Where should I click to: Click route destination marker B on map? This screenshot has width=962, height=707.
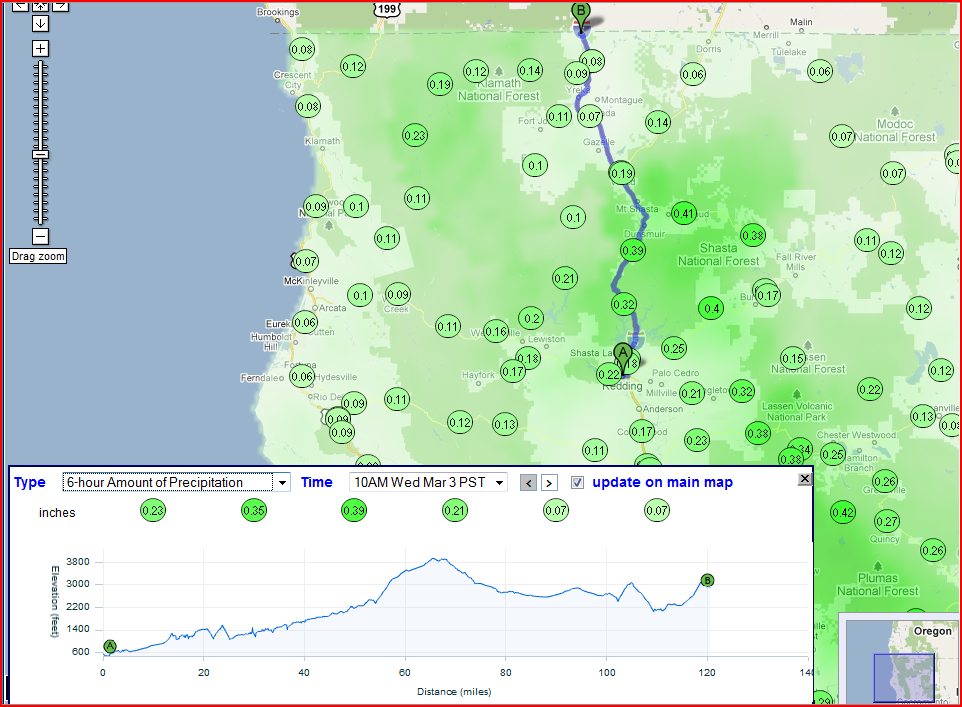(580, 14)
